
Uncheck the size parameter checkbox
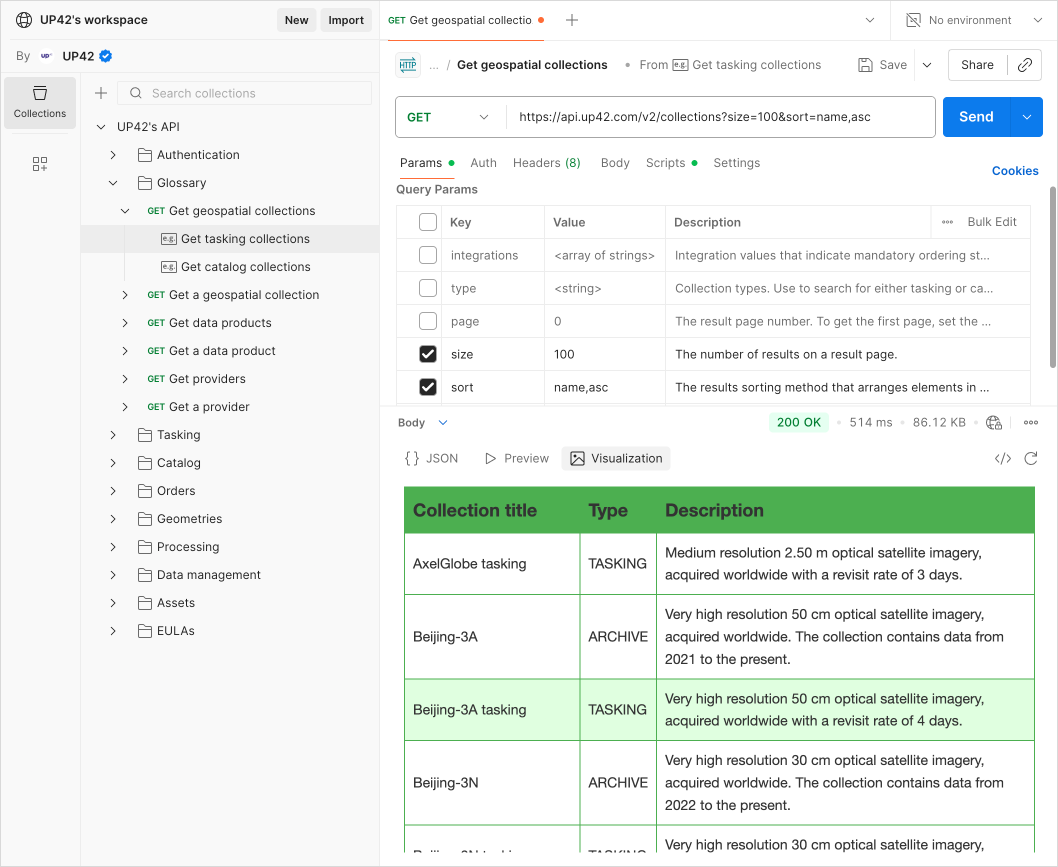428,354
